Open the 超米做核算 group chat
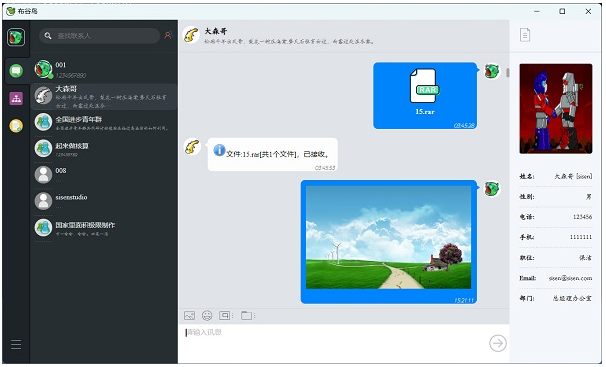The width and height of the screenshot is (606, 367). [104, 149]
